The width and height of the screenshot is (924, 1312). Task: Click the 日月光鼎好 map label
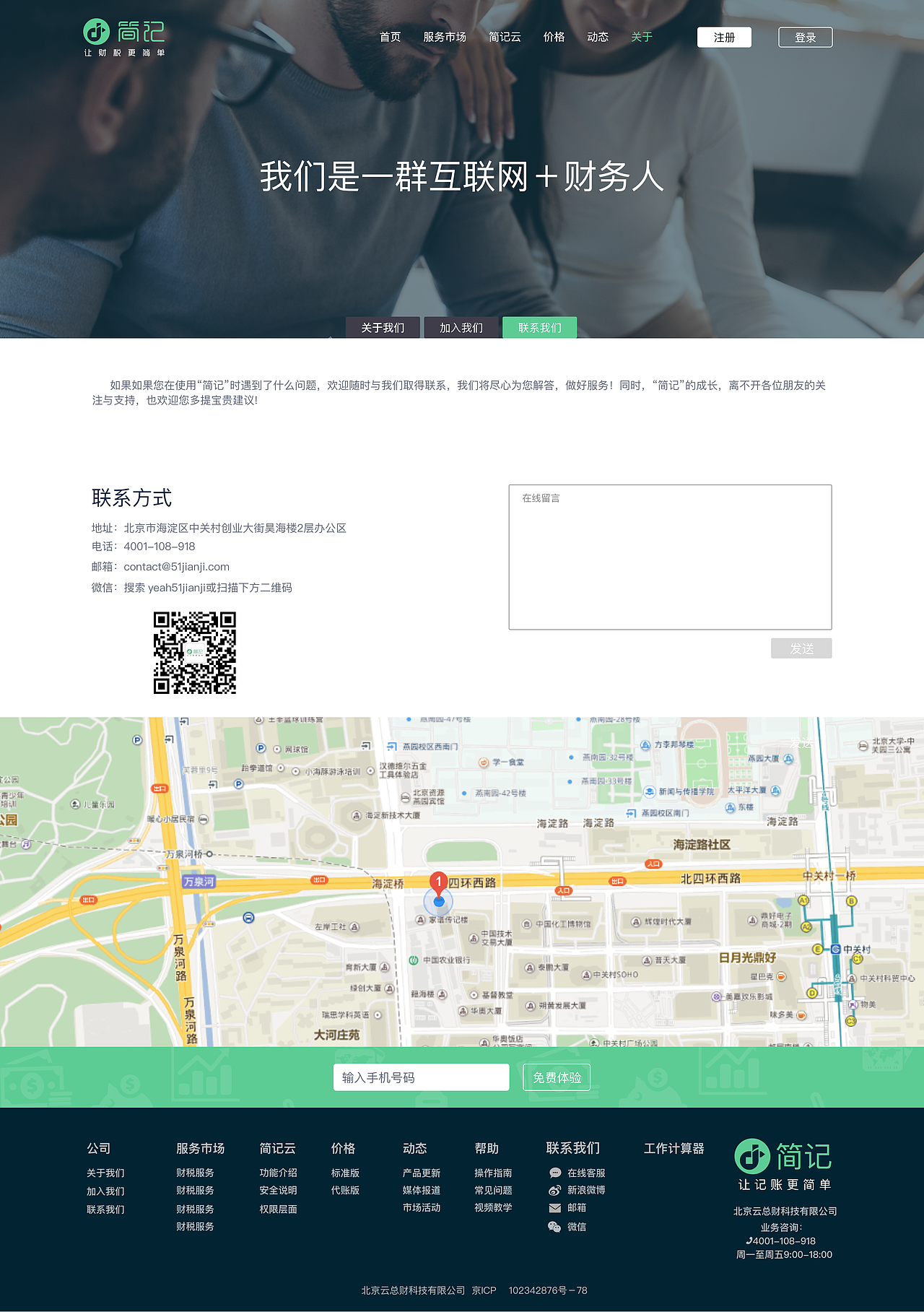747,957
